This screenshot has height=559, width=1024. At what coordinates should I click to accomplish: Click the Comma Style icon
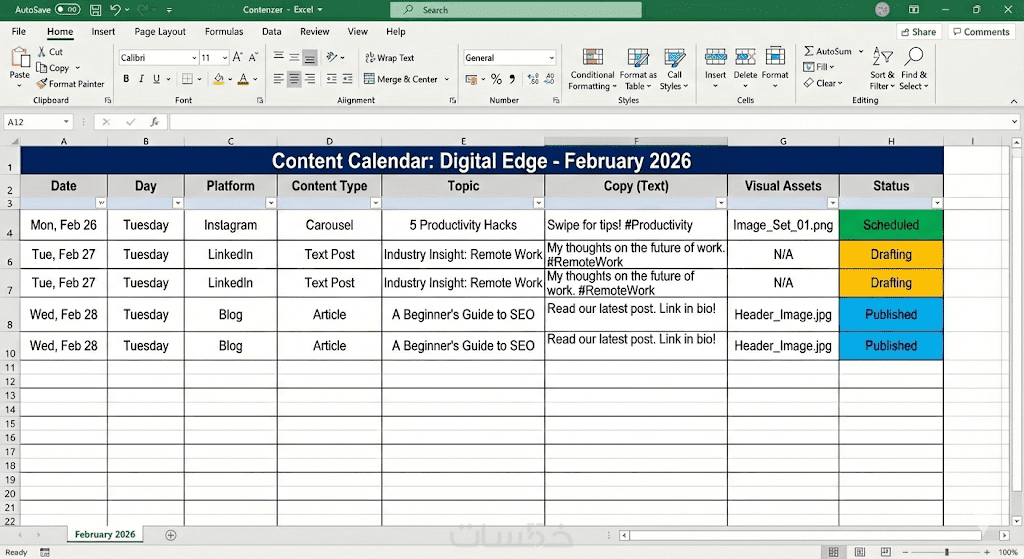(512, 79)
